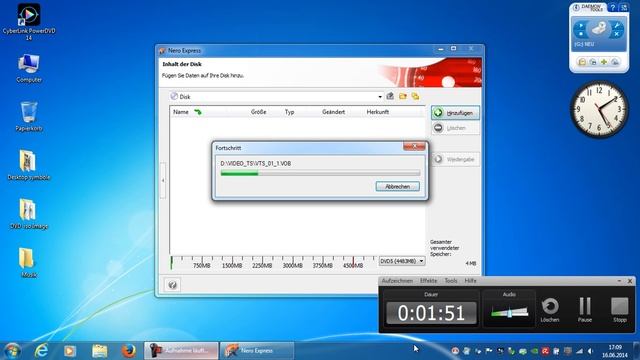
Task: Sort by the Größe column header
Action: (x=258, y=112)
